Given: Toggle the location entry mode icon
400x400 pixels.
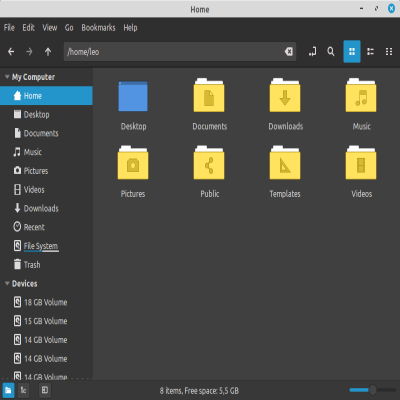Looking at the screenshot, I should [x=312, y=52].
